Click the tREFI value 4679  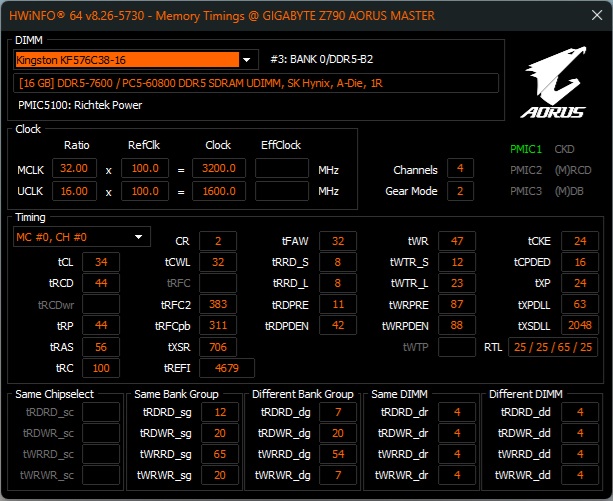point(227,368)
